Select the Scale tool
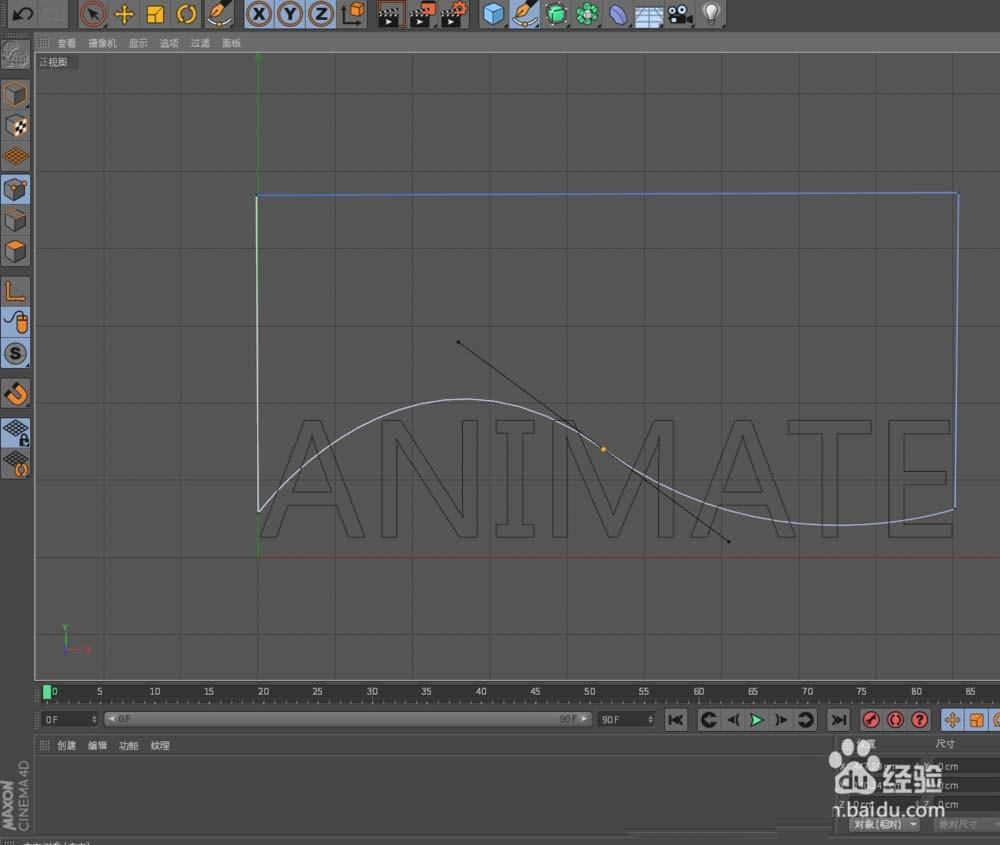This screenshot has width=1000, height=845. 155,14
